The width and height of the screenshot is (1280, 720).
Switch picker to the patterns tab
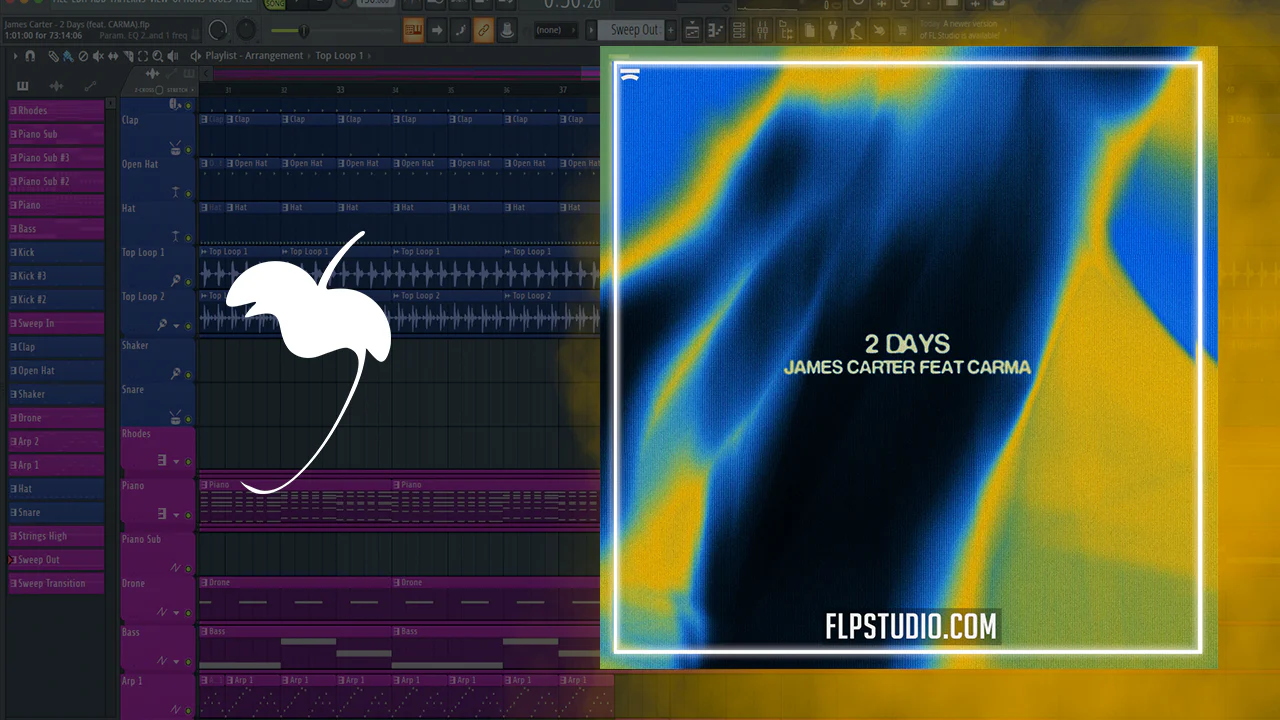[x=23, y=87]
